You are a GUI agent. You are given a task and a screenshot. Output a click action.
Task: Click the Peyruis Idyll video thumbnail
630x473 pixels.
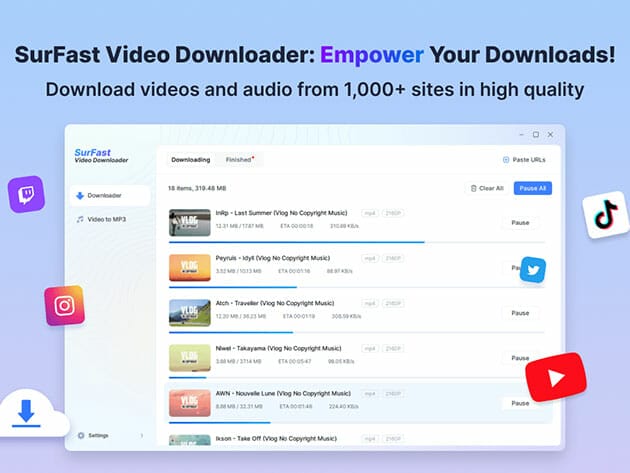pyautogui.click(x=189, y=267)
